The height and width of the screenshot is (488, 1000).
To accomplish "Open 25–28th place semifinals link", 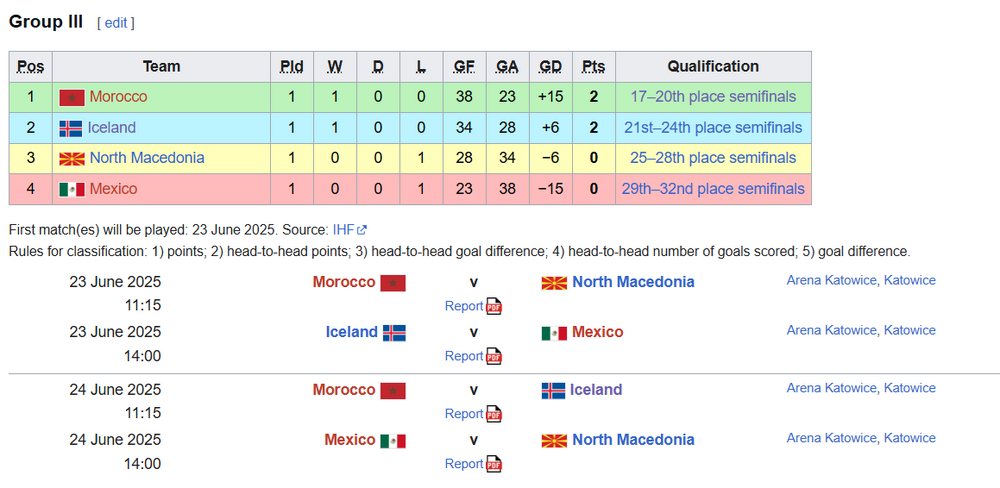I will tap(713, 158).
